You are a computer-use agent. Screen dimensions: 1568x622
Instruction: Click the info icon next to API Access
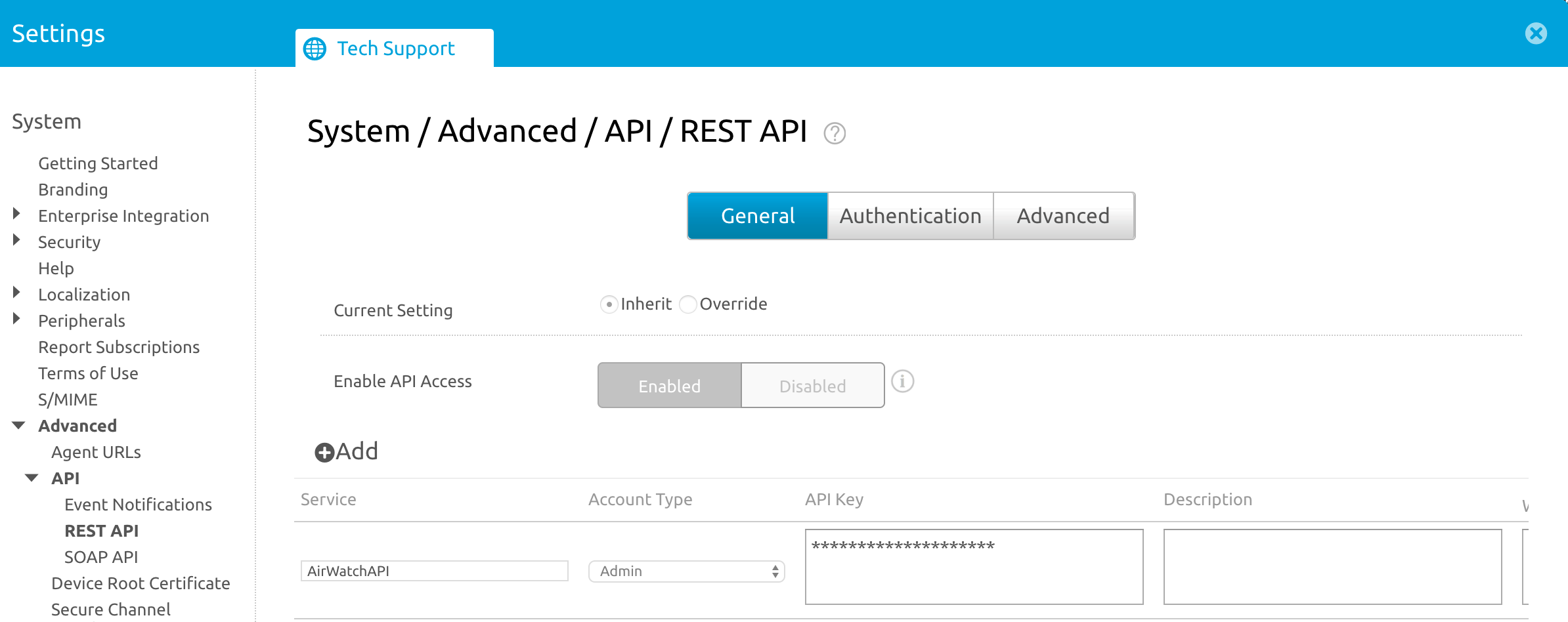click(902, 381)
